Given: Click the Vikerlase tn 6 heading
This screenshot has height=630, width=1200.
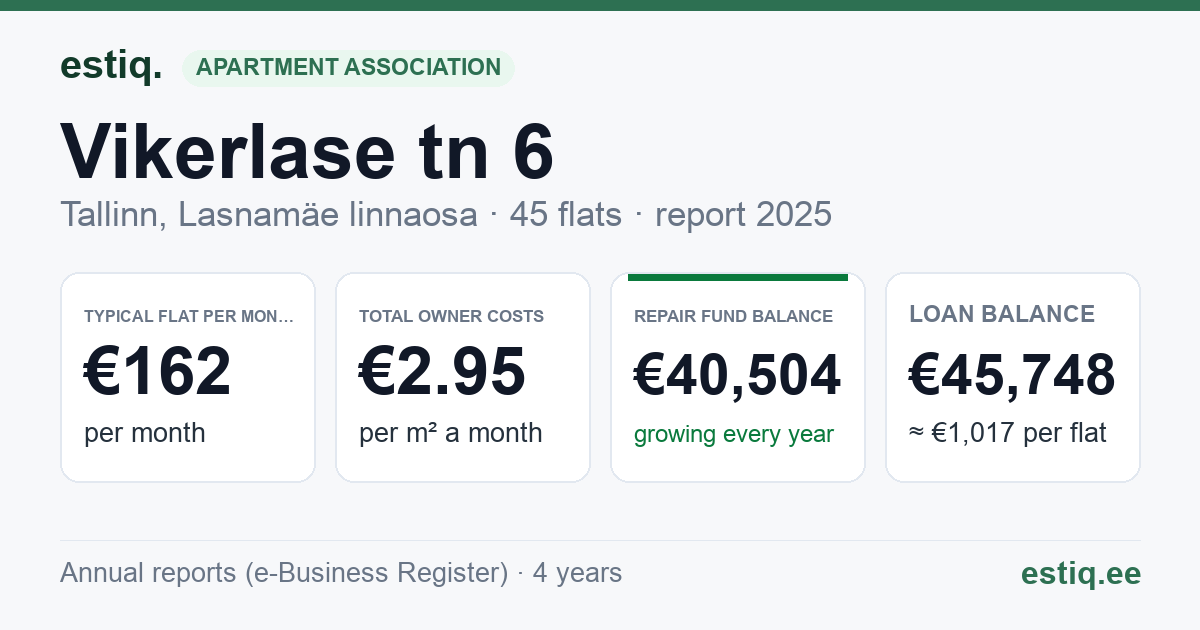Looking at the screenshot, I should [307, 151].
